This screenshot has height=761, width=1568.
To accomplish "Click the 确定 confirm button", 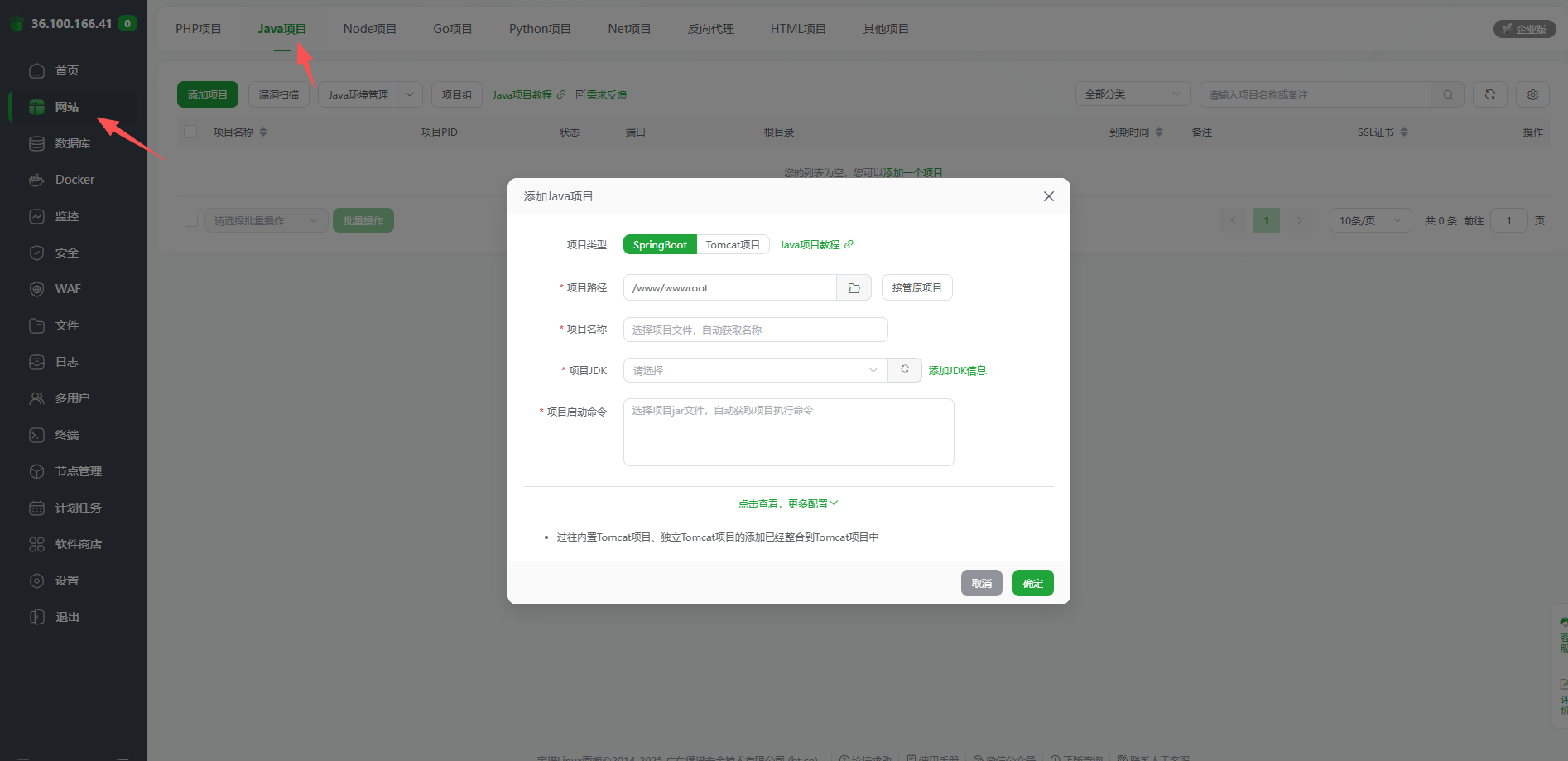I will tap(1032, 583).
